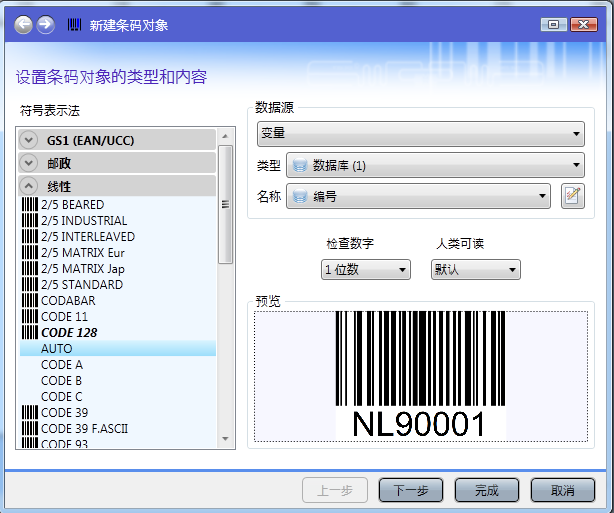Viewport: 614px width, 513px height.
Task: Click the barcode icon beside 2/5 MATRIX Eur
Action: 30,253
